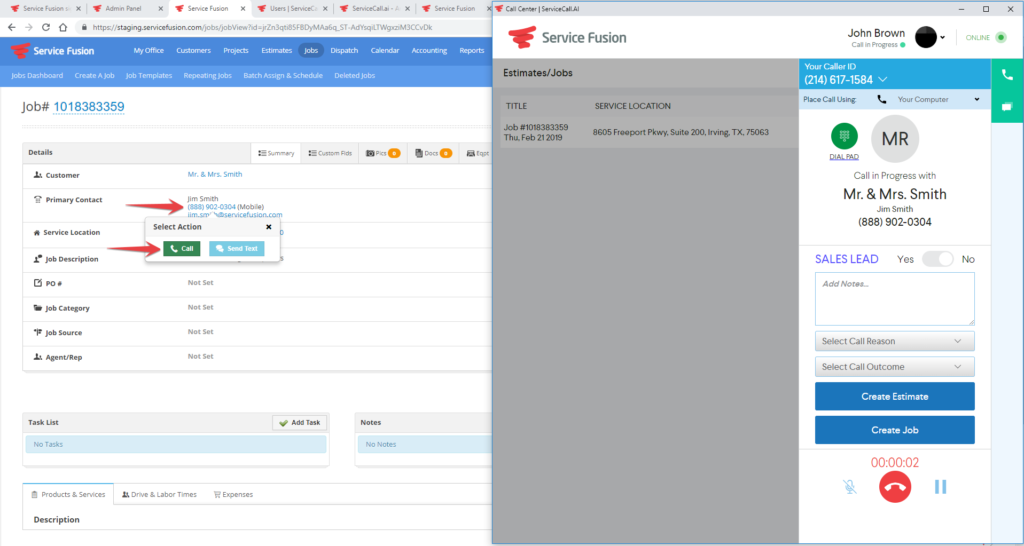The image size is (1024, 546).
Task: Open the Dispatch menu
Action: tap(344, 50)
